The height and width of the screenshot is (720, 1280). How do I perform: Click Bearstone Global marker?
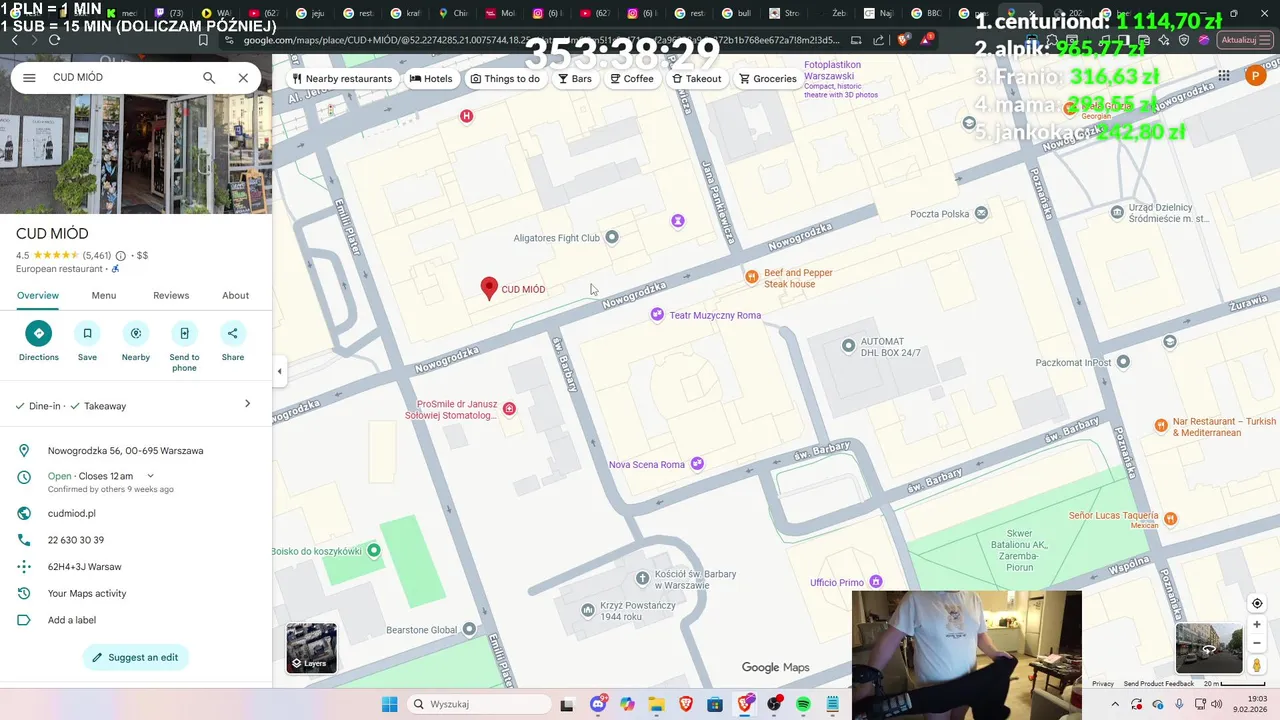(x=469, y=629)
